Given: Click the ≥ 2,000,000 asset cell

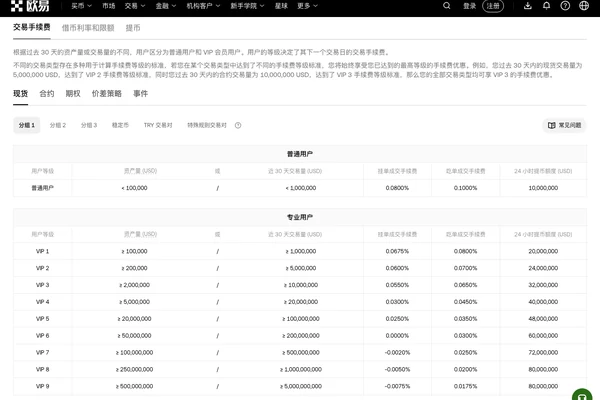Looking at the screenshot, I should [x=134, y=285].
